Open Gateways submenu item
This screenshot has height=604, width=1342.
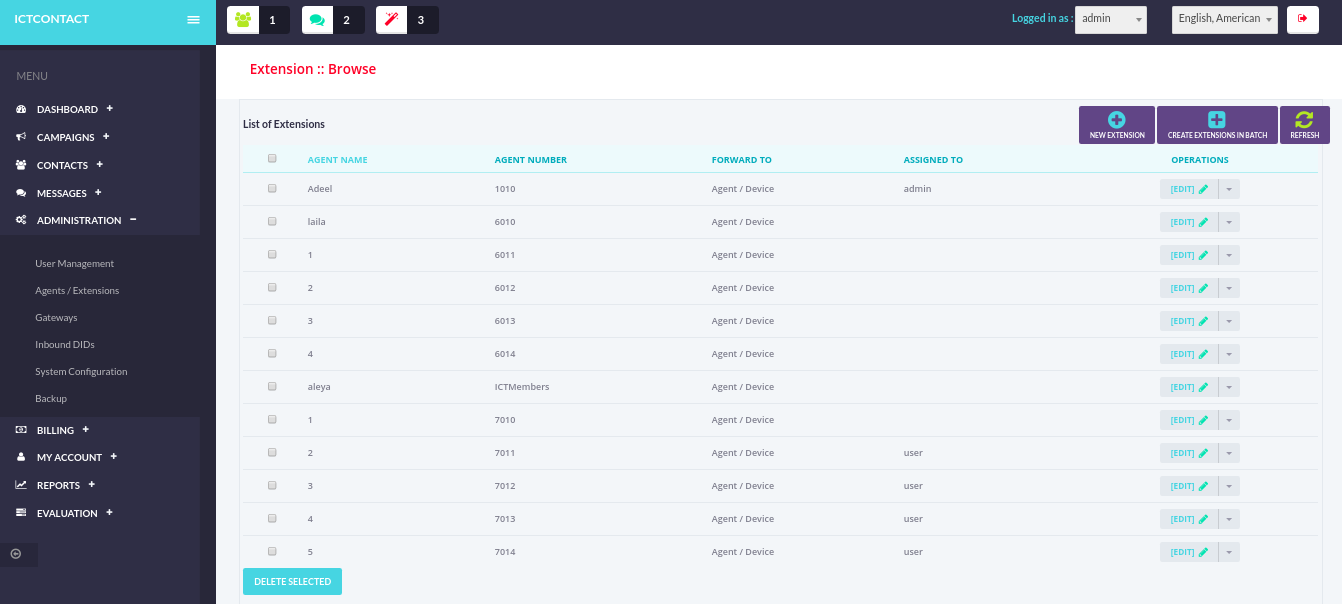pyautogui.click(x=56, y=318)
